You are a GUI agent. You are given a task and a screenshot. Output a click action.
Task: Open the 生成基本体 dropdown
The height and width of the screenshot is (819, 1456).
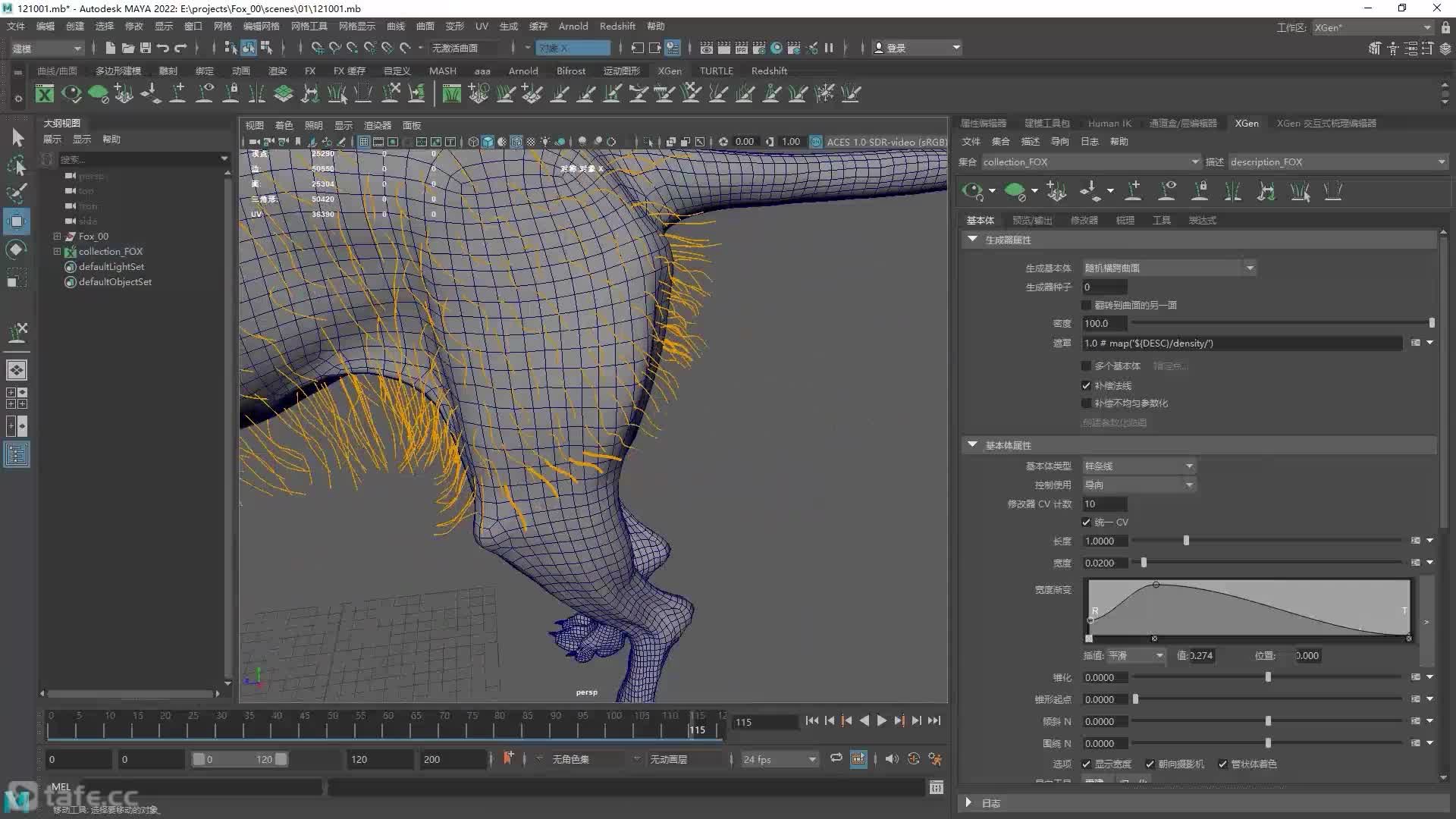pyautogui.click(x=1169, y=268)
